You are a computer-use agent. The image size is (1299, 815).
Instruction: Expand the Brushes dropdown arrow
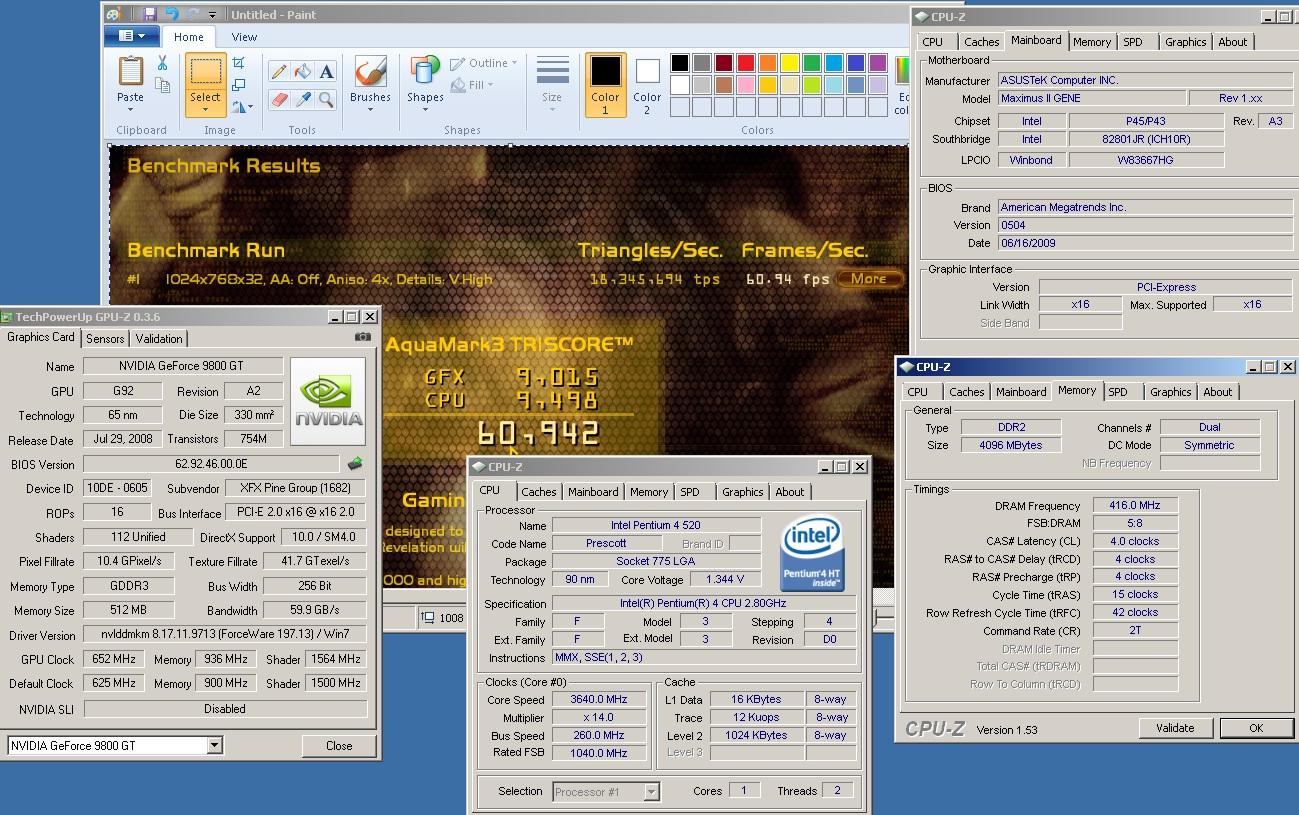[370, 110]
